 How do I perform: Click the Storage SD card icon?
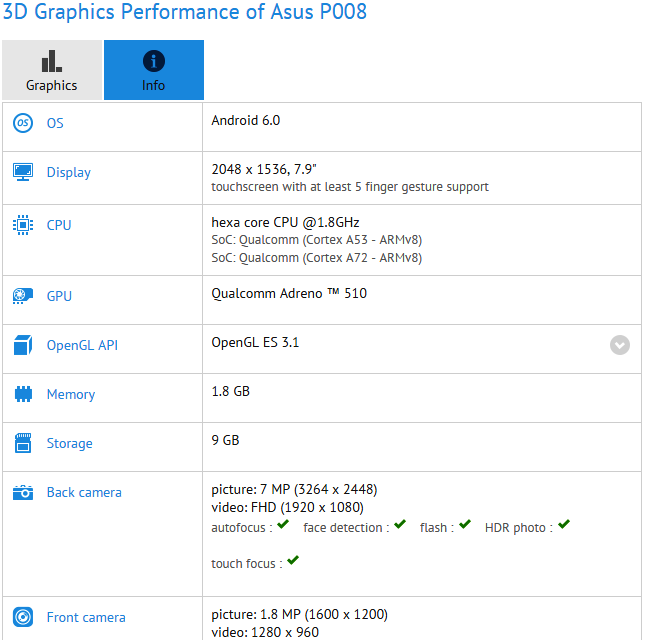click(x=23, y=443)
